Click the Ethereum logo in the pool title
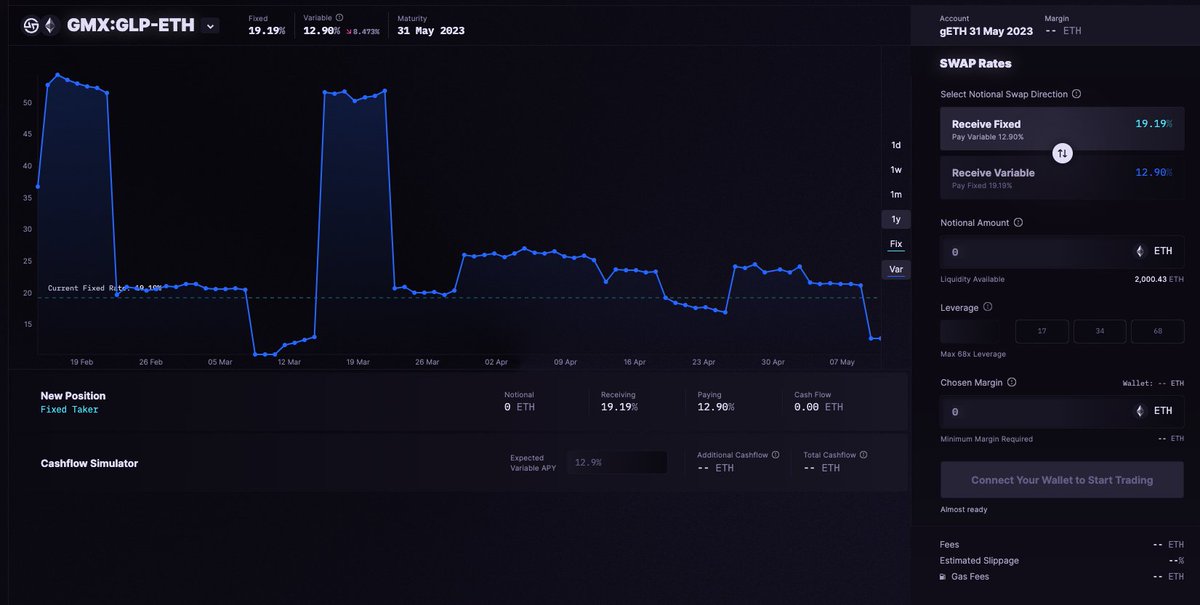 tap(49, 26)
